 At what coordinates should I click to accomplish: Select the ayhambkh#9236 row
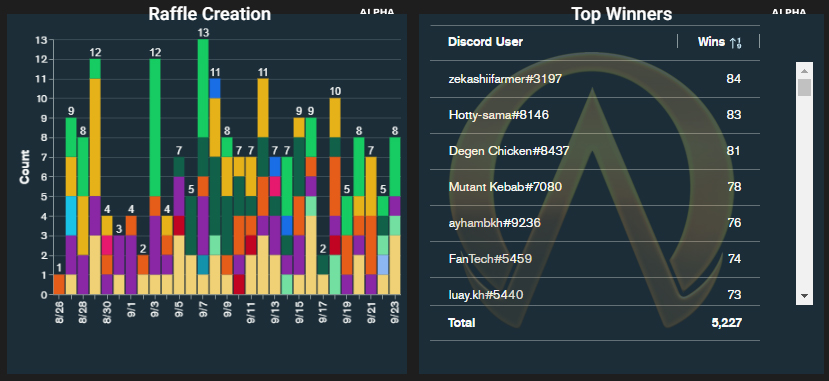[595, 222]
